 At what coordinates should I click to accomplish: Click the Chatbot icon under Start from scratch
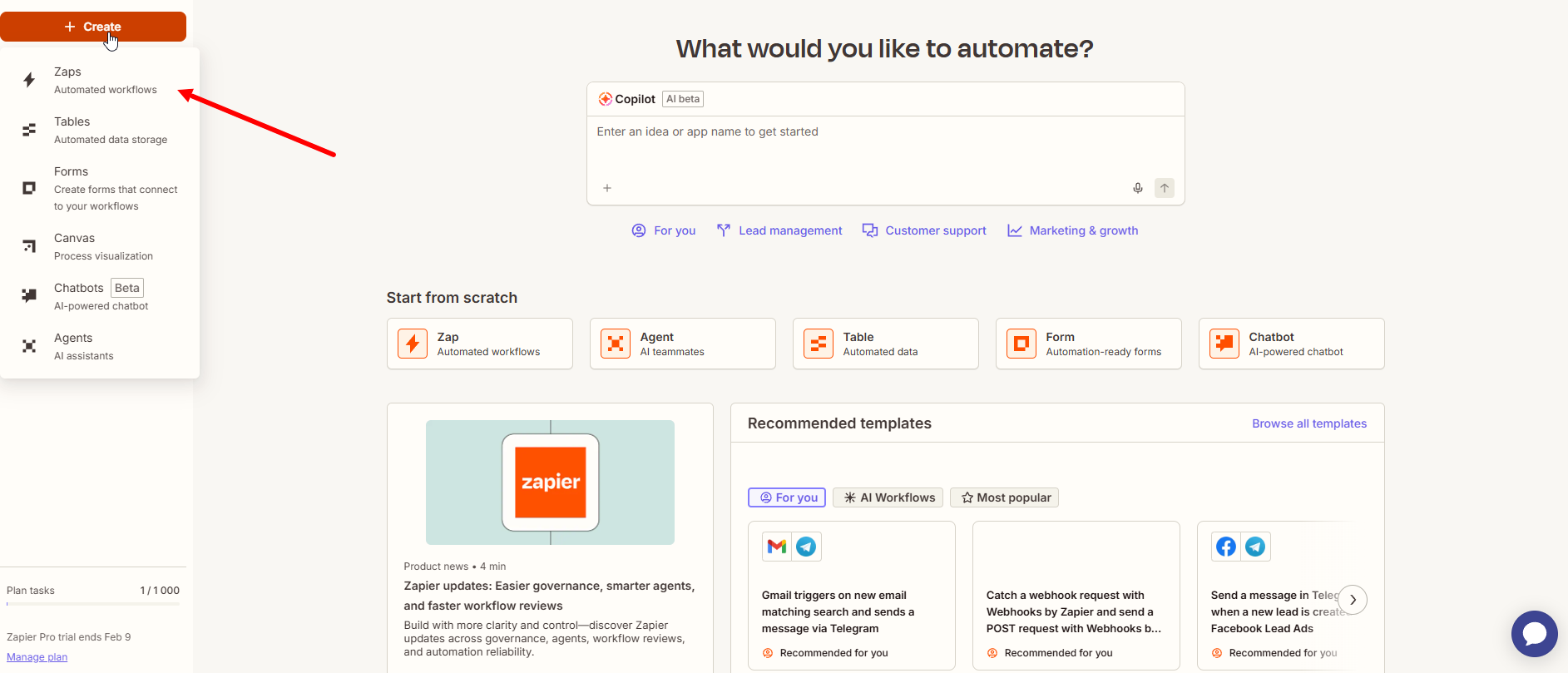[x=1224, y=344]
